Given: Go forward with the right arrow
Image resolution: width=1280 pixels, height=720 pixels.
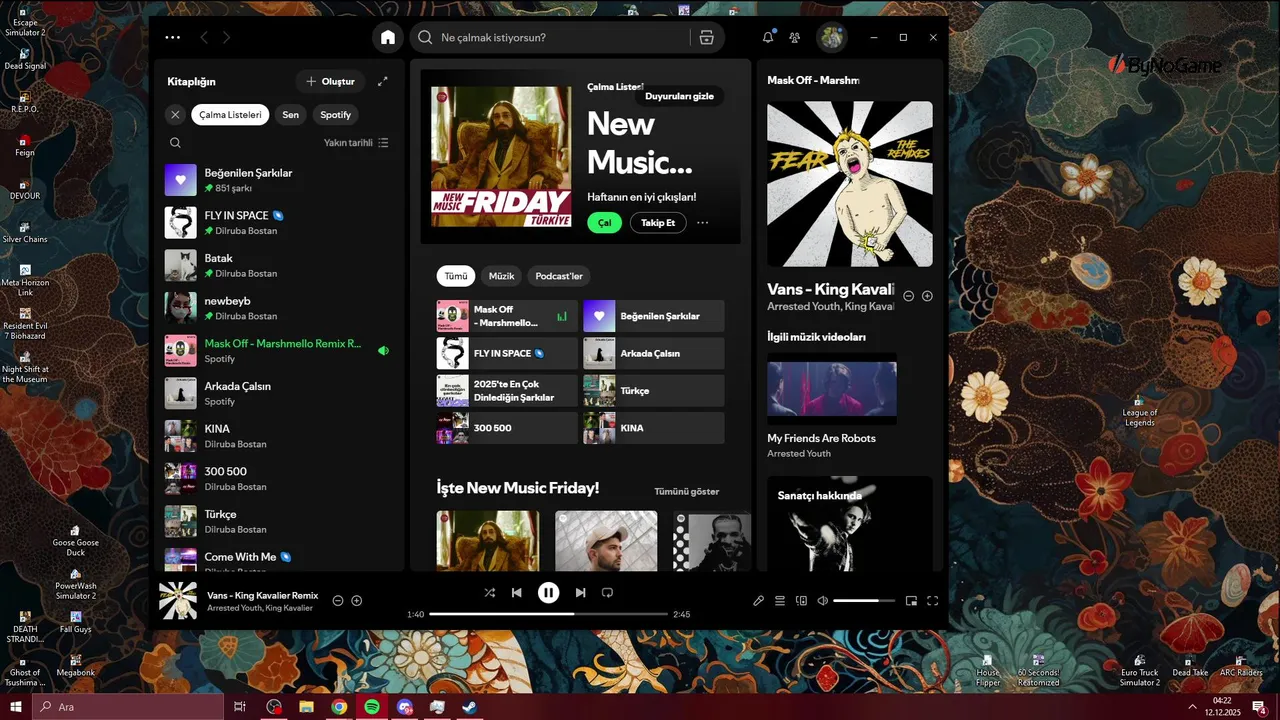Looking at the screenshot, I should click(x=226, y=37).
